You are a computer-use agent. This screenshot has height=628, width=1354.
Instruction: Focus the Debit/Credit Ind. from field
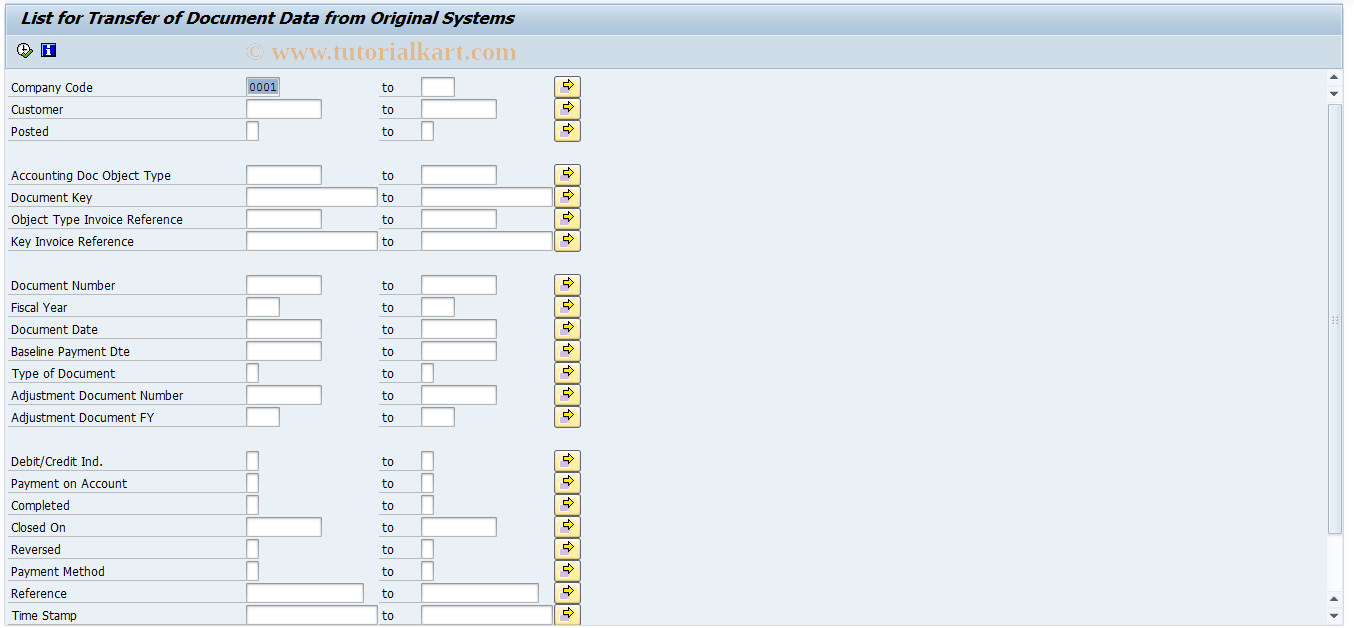252,461
